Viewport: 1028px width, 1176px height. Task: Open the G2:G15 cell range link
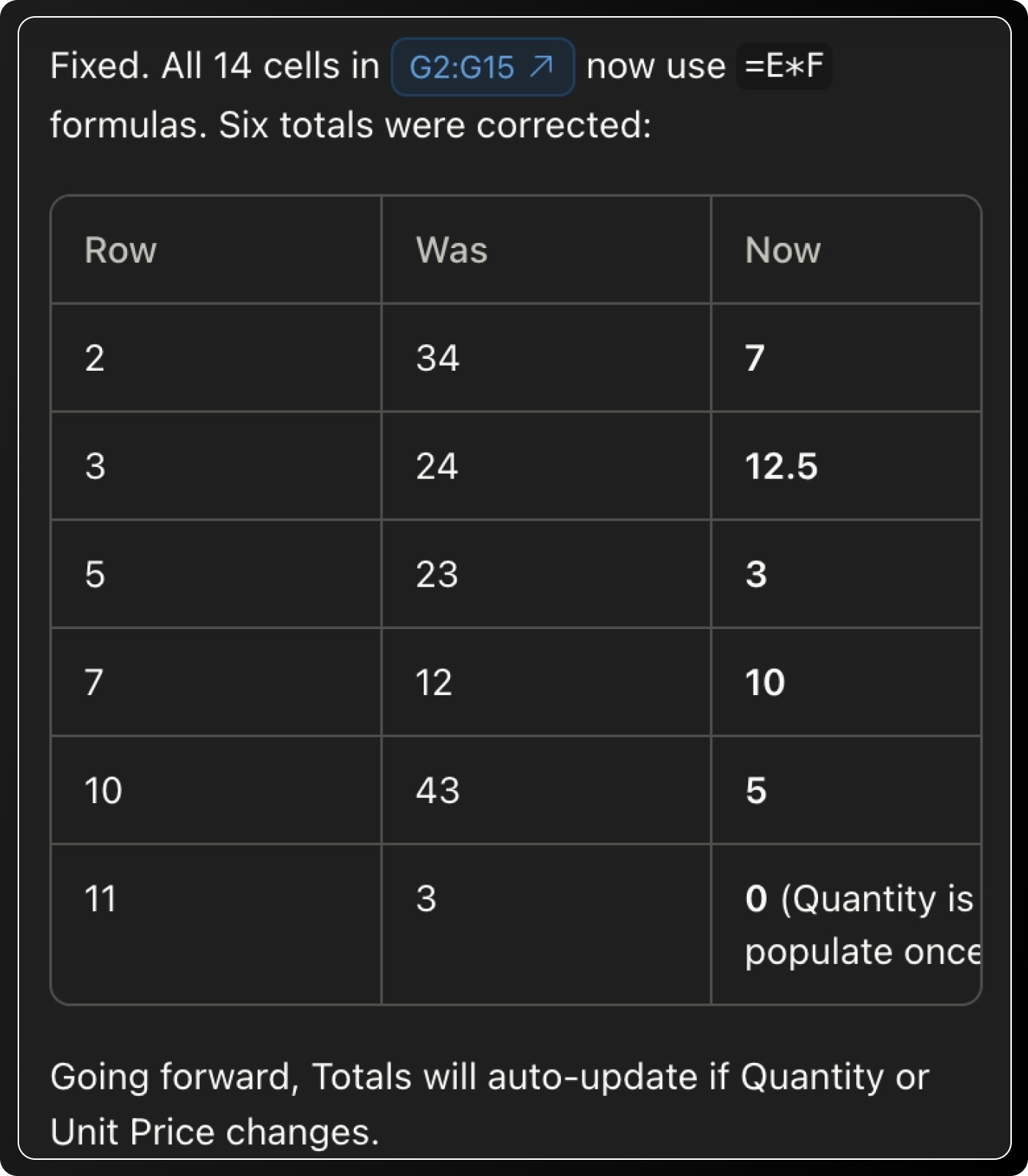point(482,68)
